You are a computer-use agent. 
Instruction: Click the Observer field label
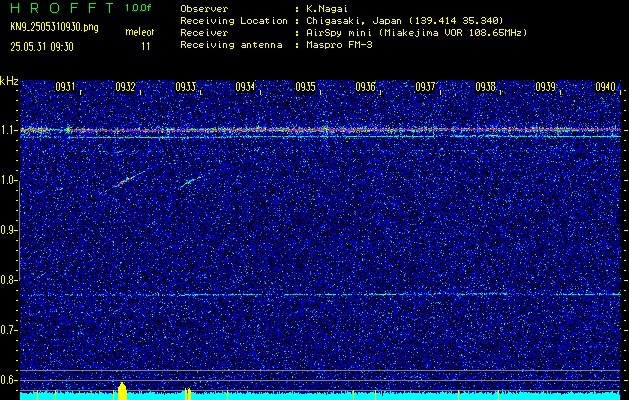tap(204, 9)
